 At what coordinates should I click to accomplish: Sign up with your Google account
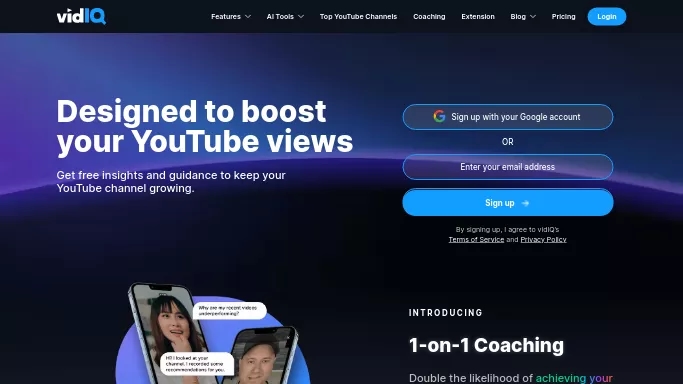[x=508, y=117]
